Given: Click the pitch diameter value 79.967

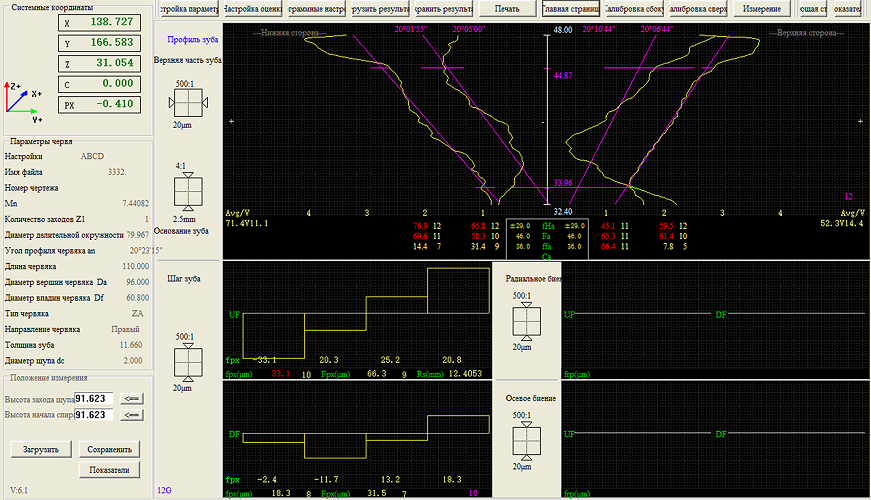Looking at the screenshot, I should point(138,235).
